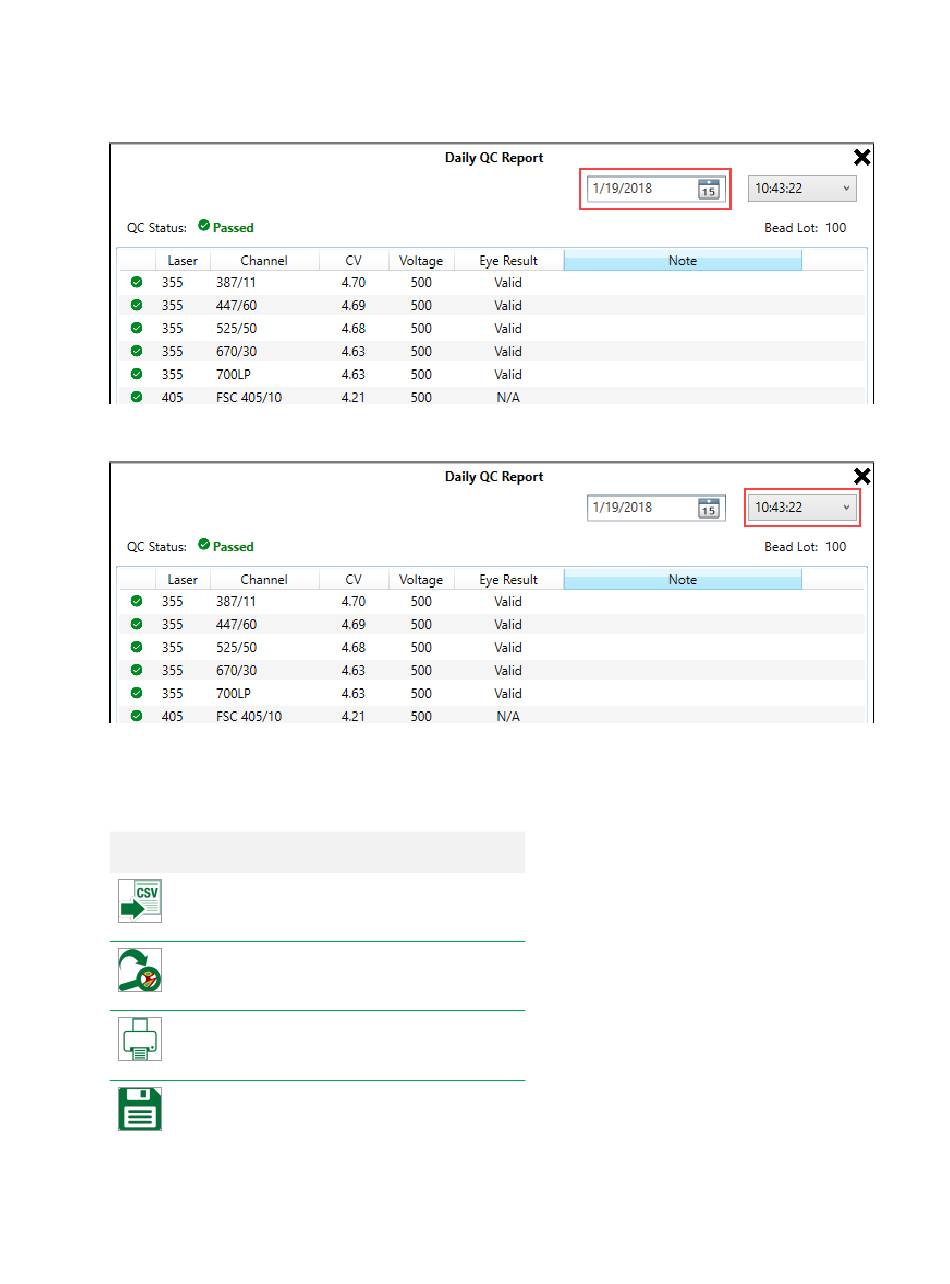
Task: Click the green Passed status icon in upper report
Action: click(204, 226)
